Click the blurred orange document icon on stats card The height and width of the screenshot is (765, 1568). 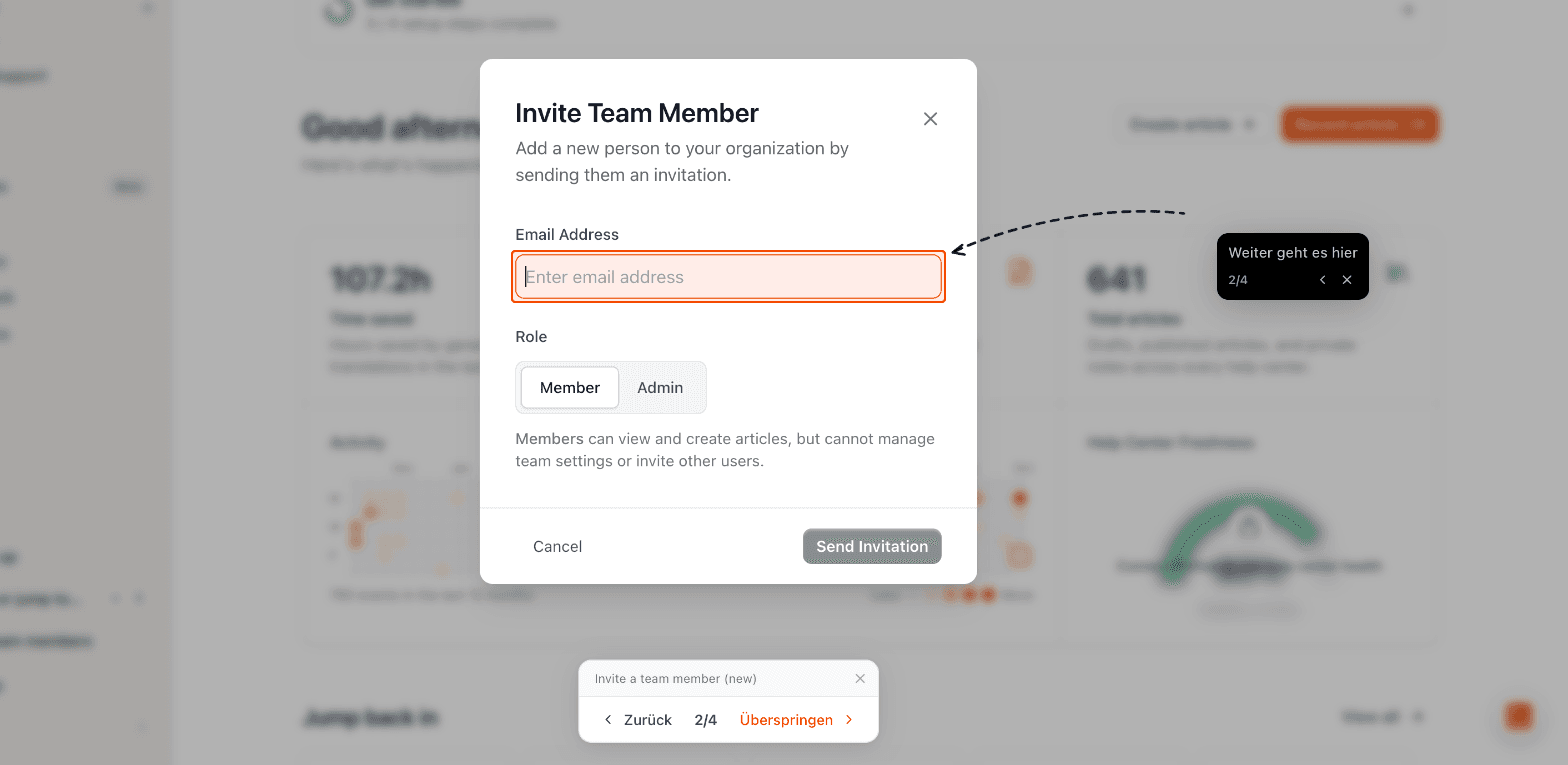(x=1019, y=271)
